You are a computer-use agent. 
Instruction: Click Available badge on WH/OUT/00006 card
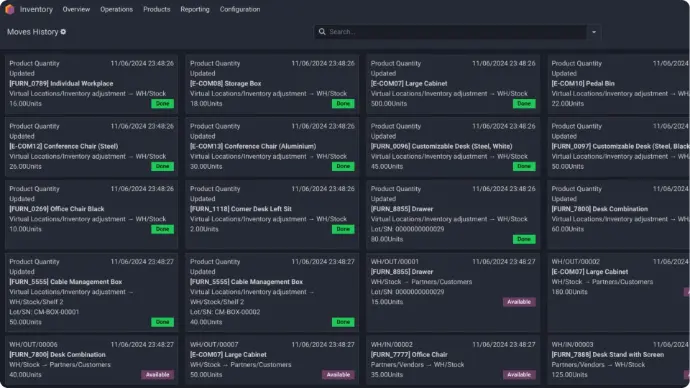pos(158,375)
